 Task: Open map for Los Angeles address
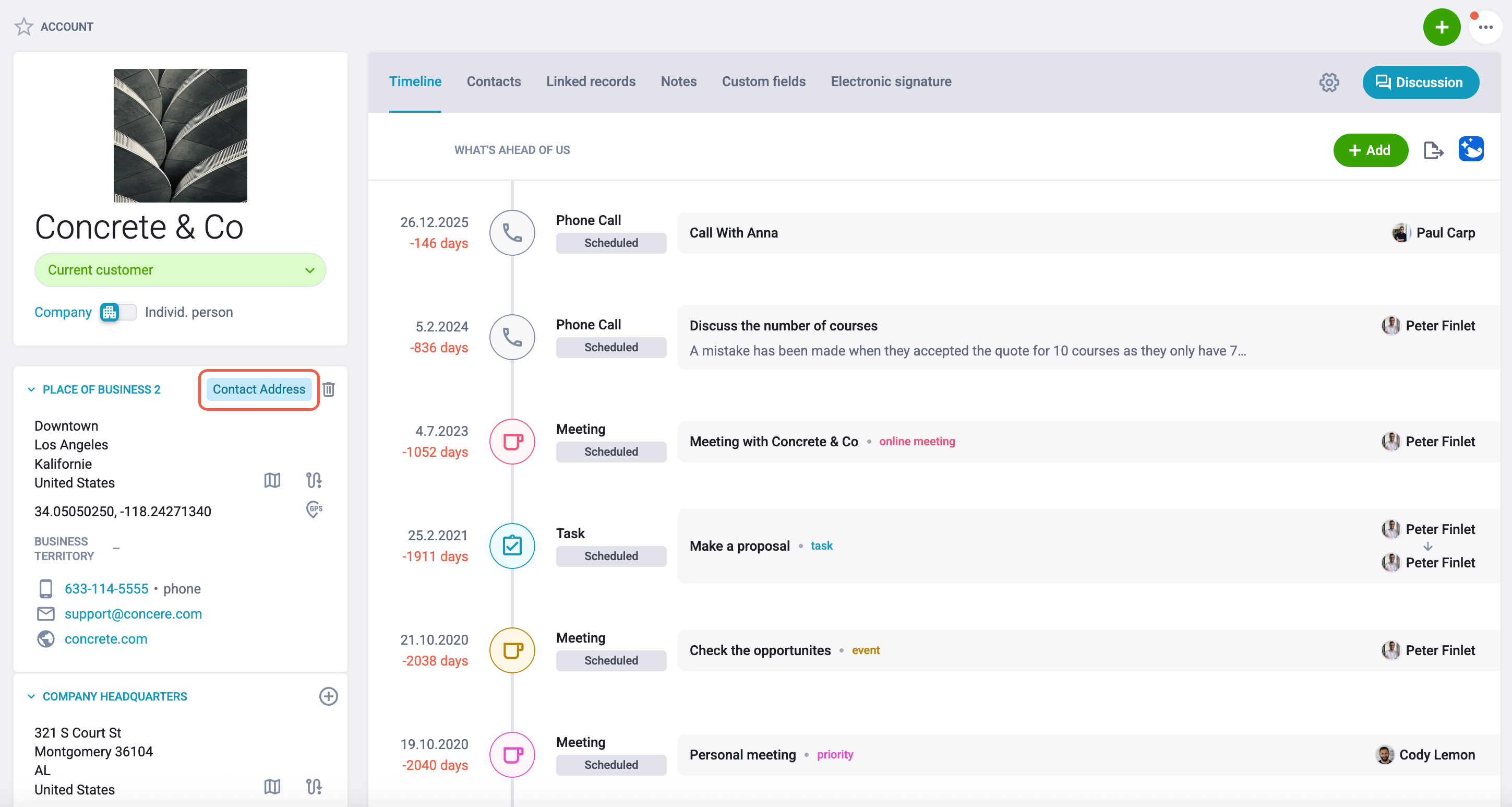click(x=272, y=480)
